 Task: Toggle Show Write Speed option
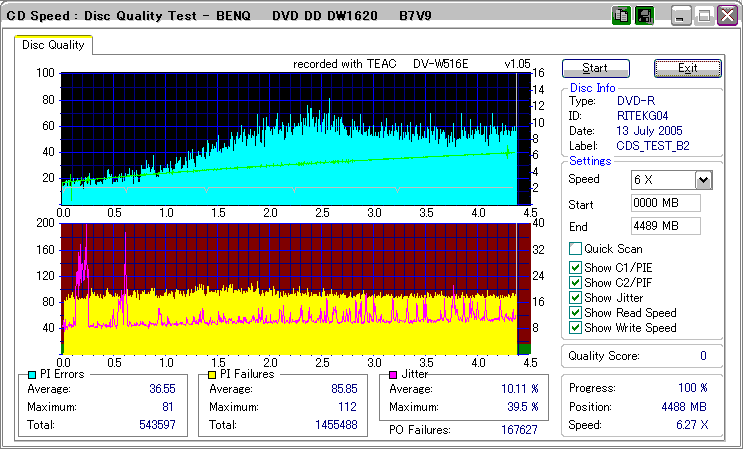[x=575, y=327]
